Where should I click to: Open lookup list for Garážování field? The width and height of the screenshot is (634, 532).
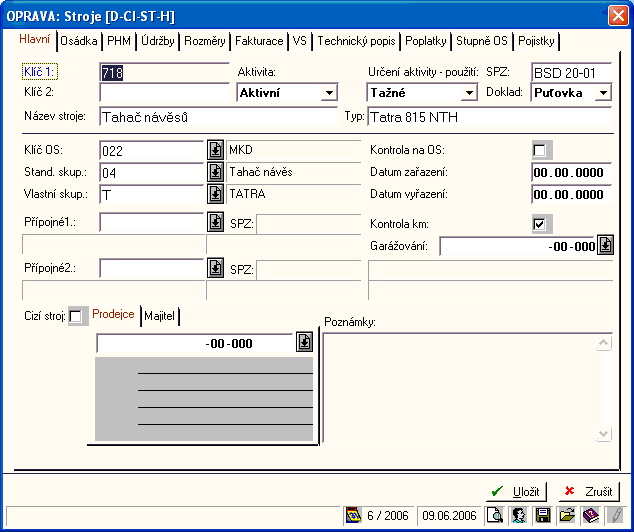click(605, 245)
